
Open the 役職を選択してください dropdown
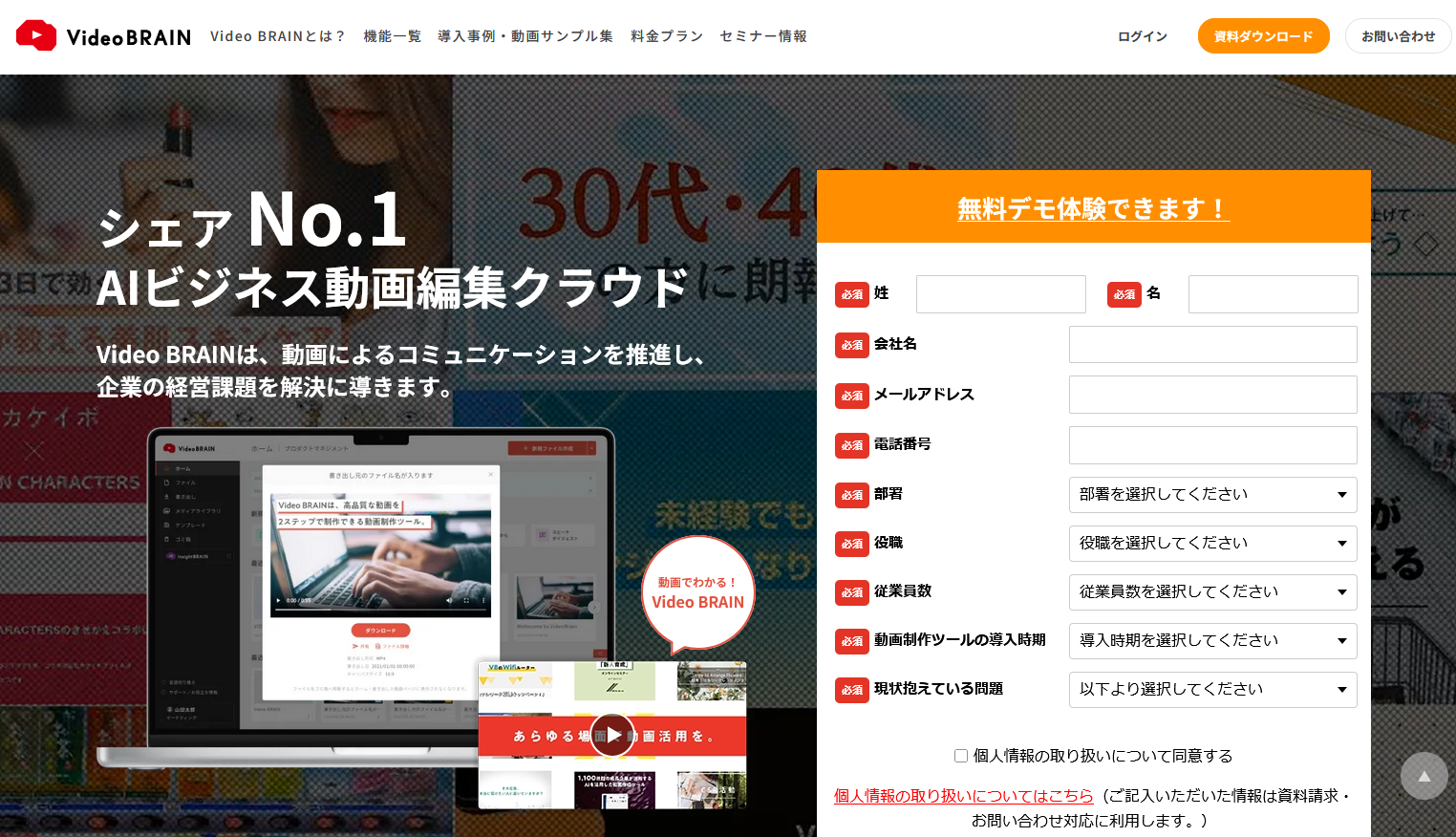[1212, 544]
